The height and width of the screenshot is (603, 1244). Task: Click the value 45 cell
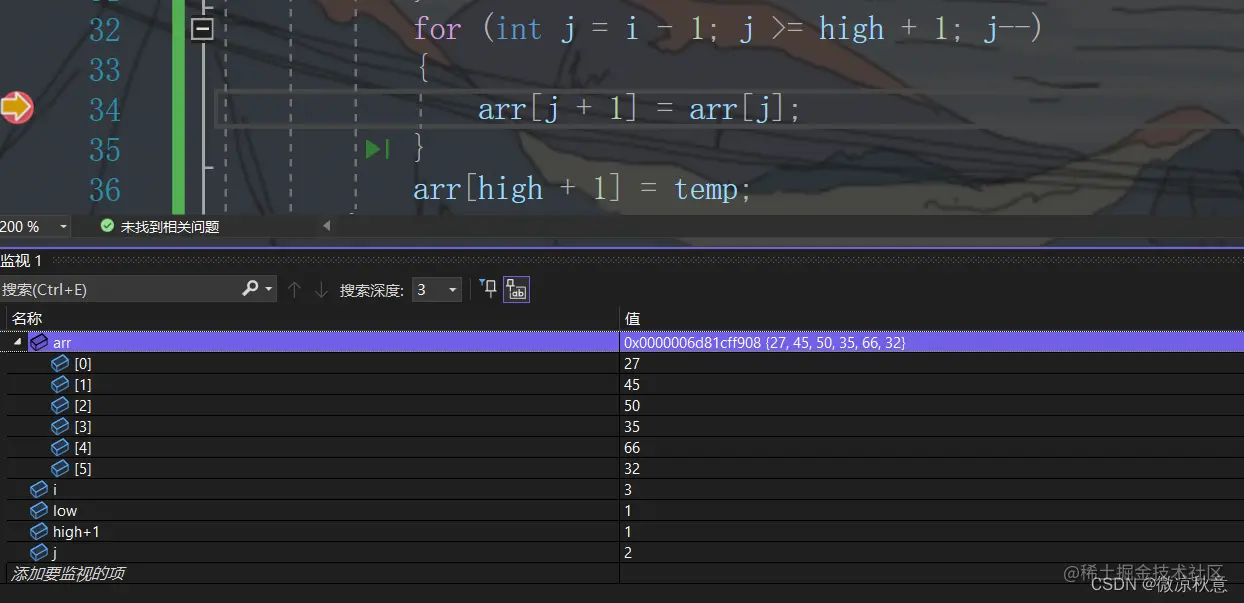coord(931,385)
